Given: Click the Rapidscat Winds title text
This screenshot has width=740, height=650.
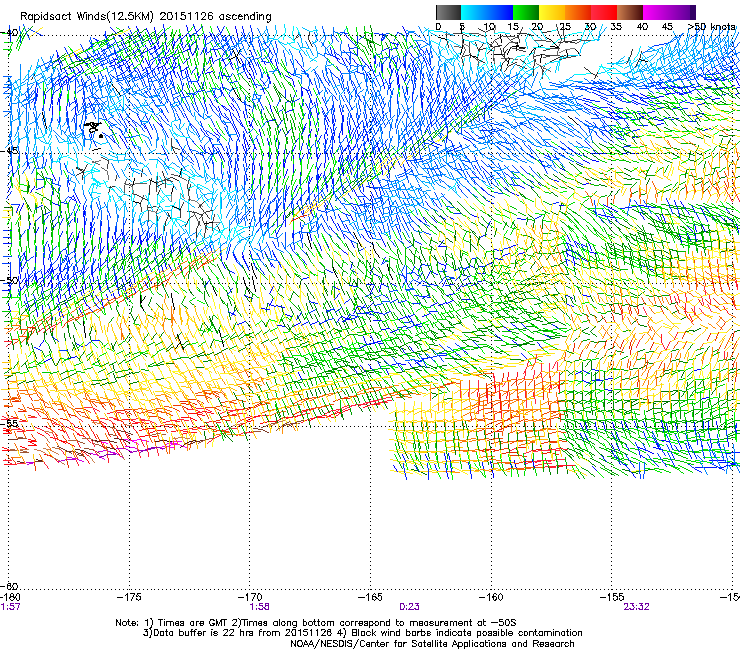Looking at the screenshot, I should (x=146, y=17).
